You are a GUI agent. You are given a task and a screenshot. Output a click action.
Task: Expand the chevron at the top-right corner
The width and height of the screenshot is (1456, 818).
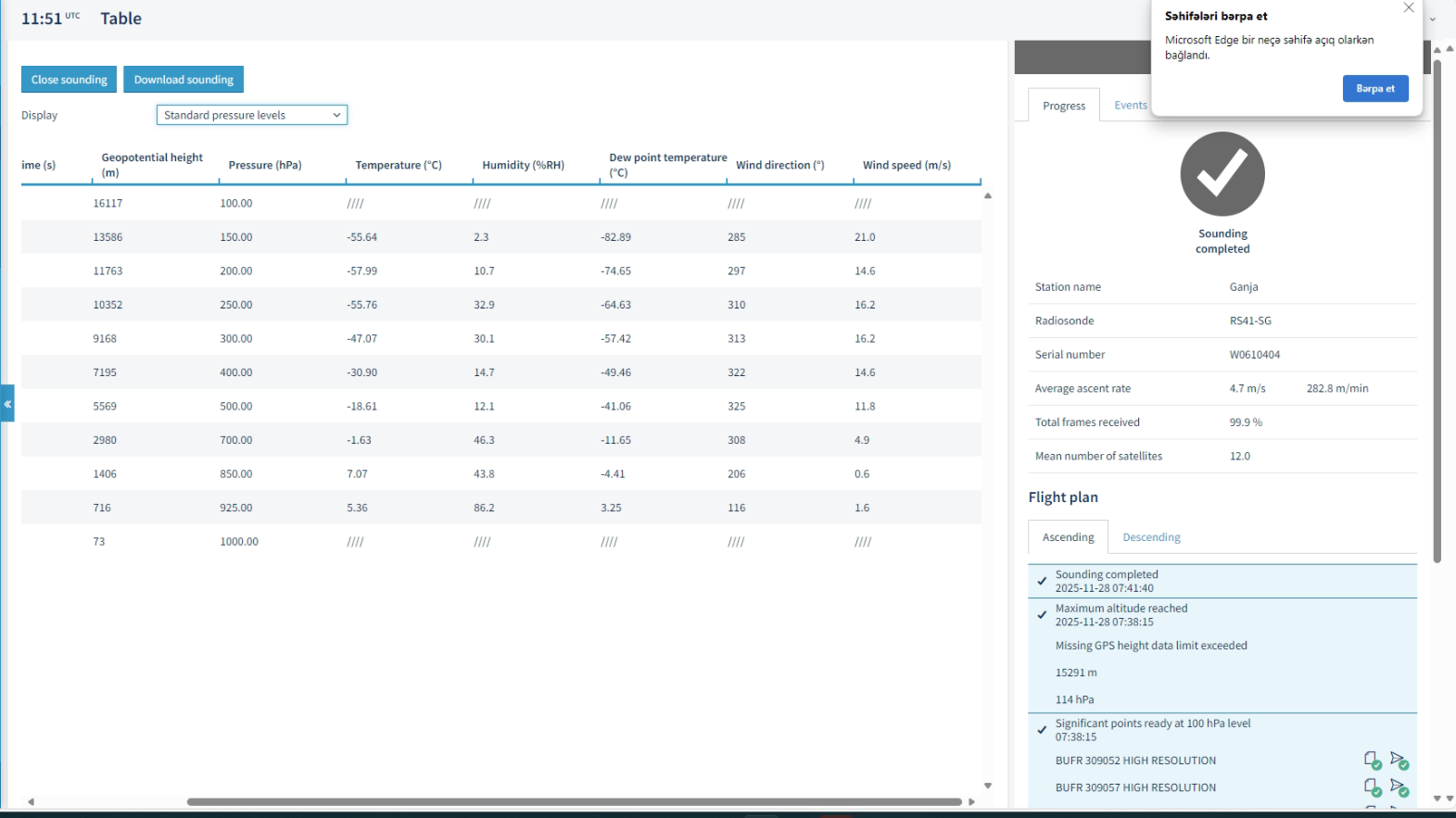click(x=1433, y=19)
